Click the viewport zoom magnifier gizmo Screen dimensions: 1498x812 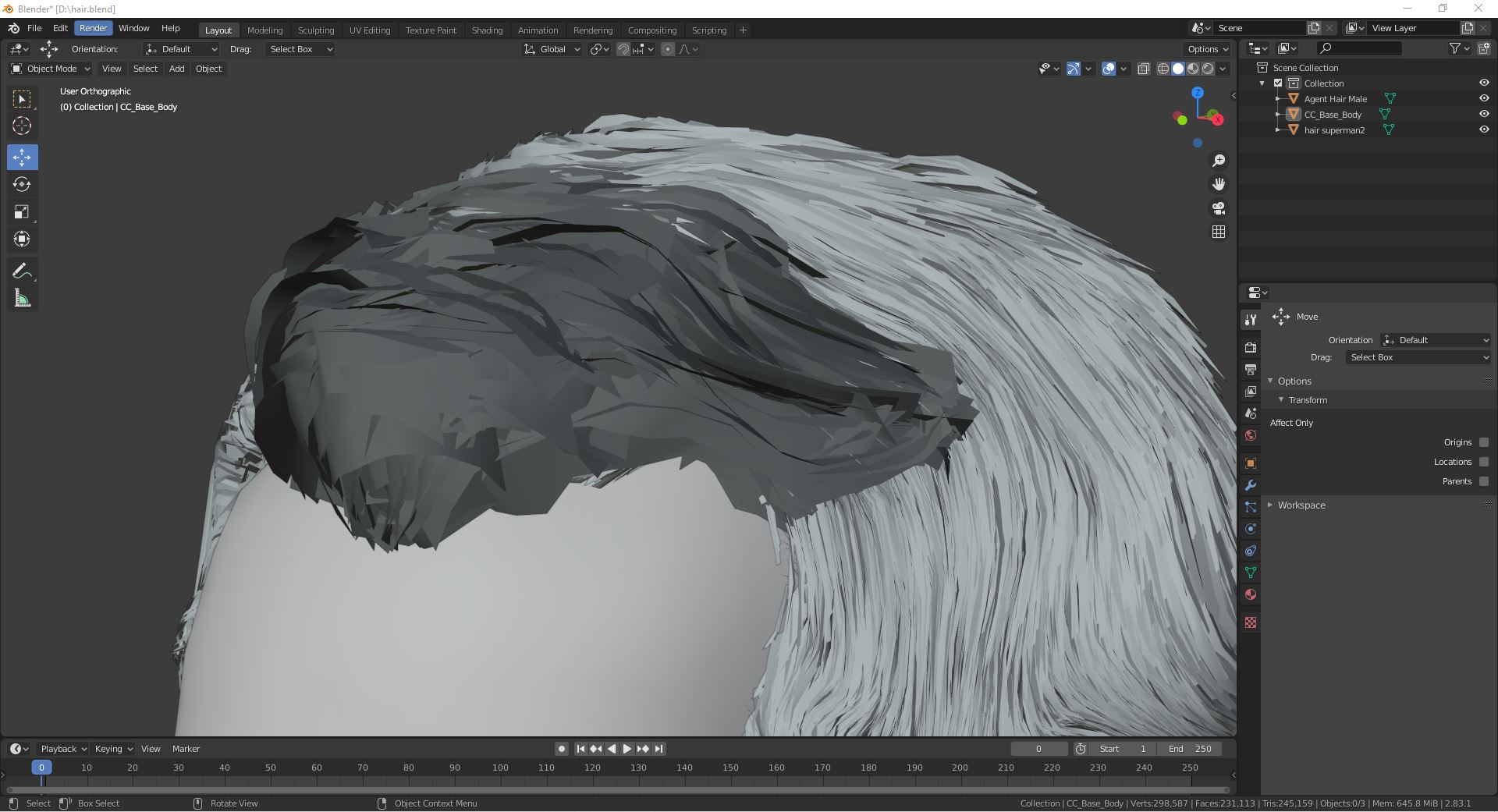click(x=1218, y=161)
